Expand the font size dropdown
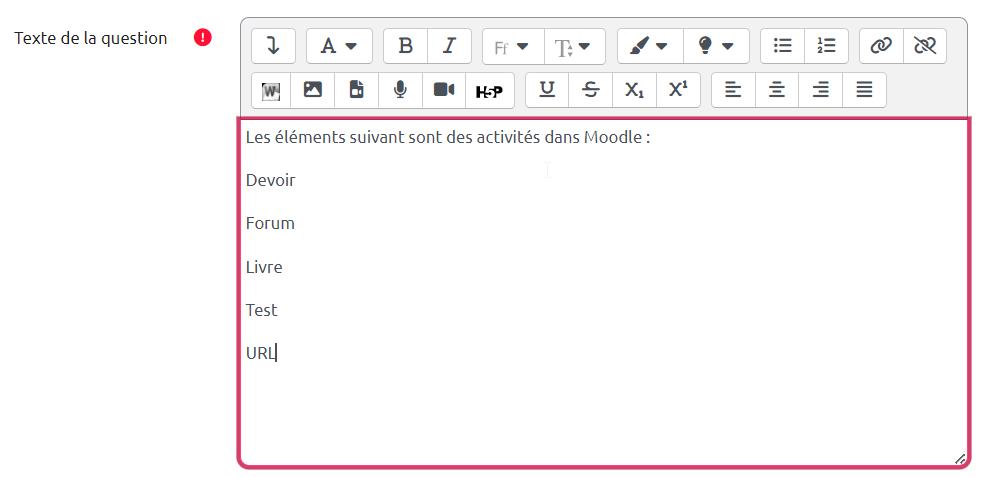Screen dimensions: 996x477 tap(574, 46)
